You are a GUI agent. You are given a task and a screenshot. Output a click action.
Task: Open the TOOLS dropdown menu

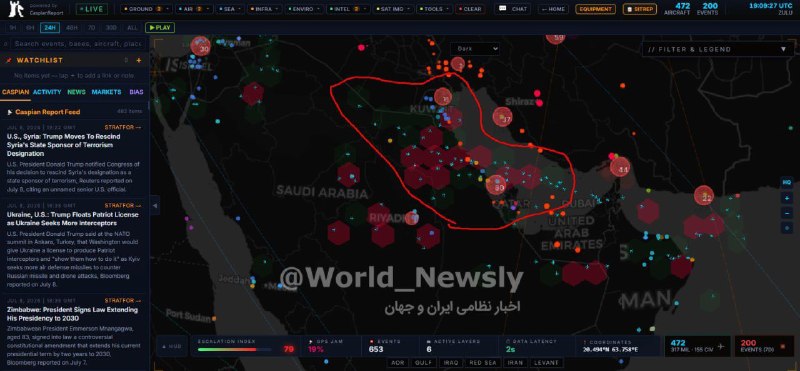click(434, 9)
